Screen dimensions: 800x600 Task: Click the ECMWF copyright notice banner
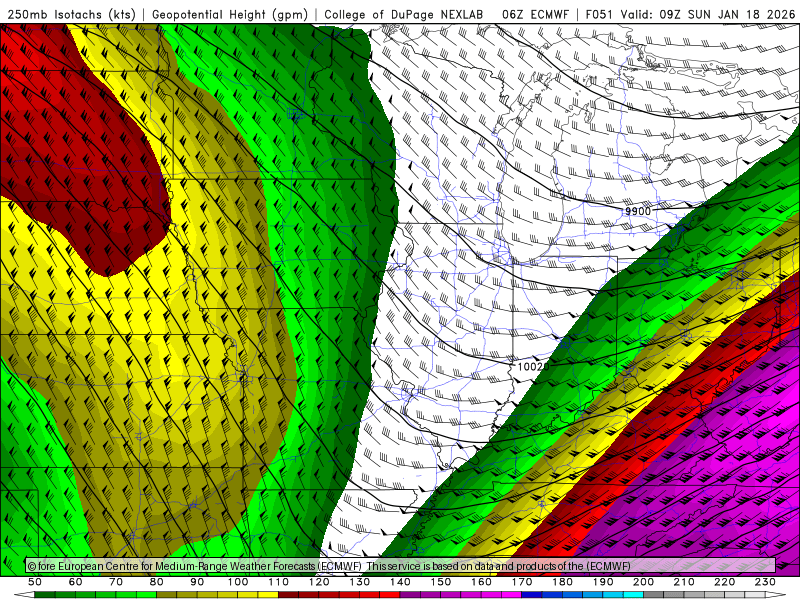click(401, 566)
